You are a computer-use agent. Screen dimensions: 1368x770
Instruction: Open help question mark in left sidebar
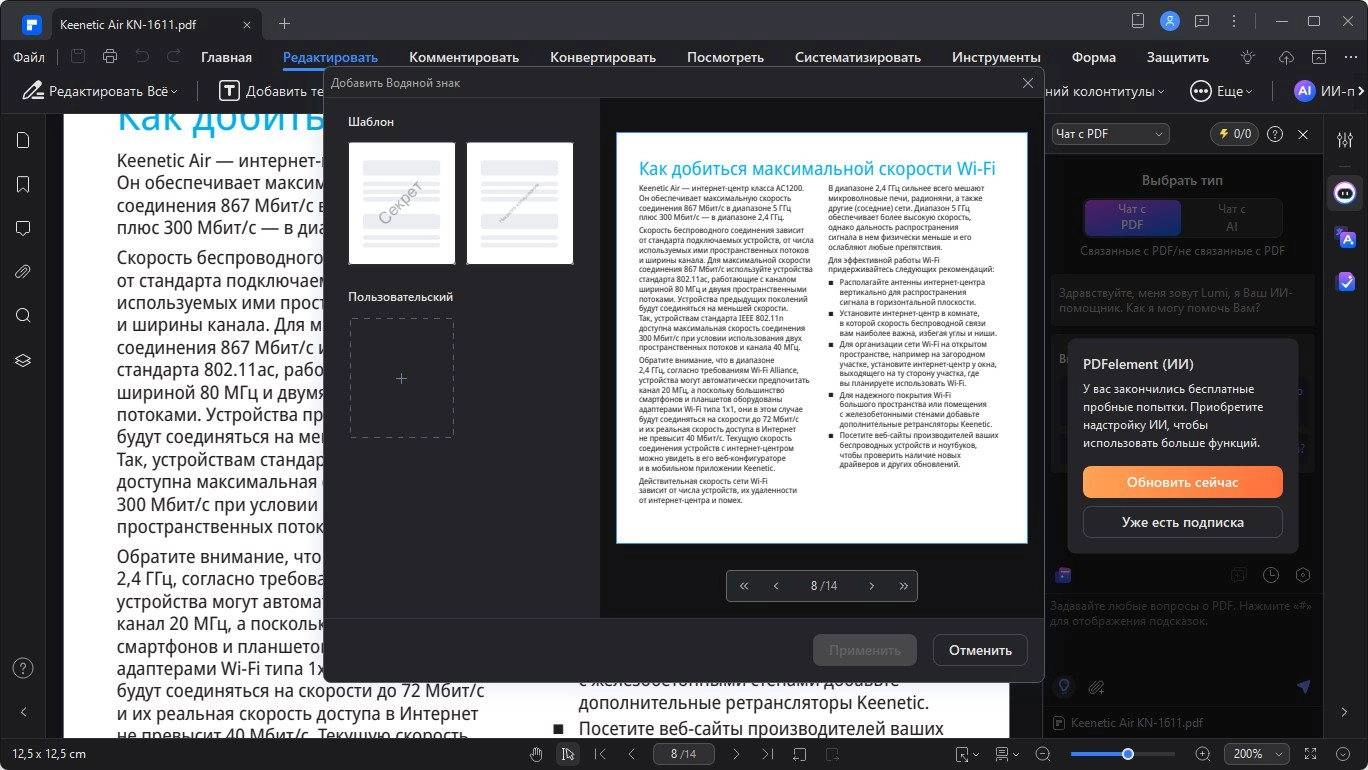23,668
